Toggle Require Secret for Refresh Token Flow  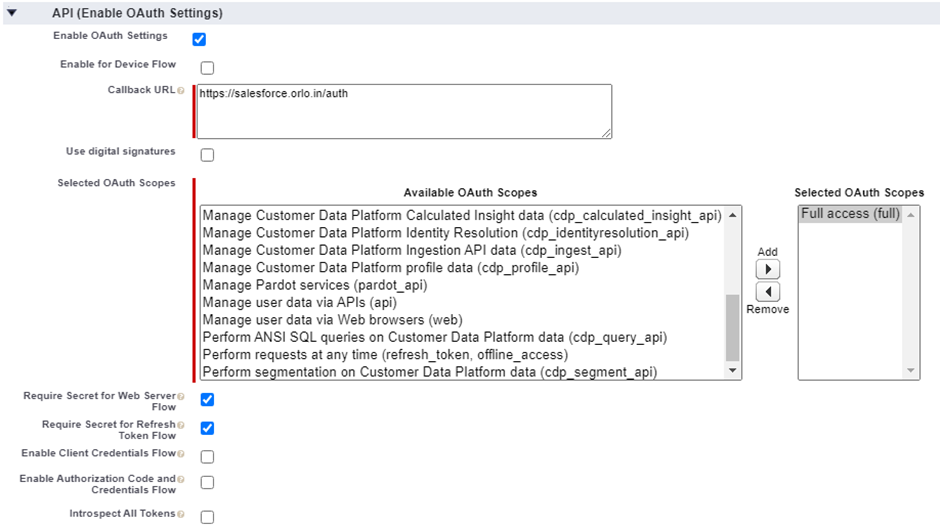[207, 428]
